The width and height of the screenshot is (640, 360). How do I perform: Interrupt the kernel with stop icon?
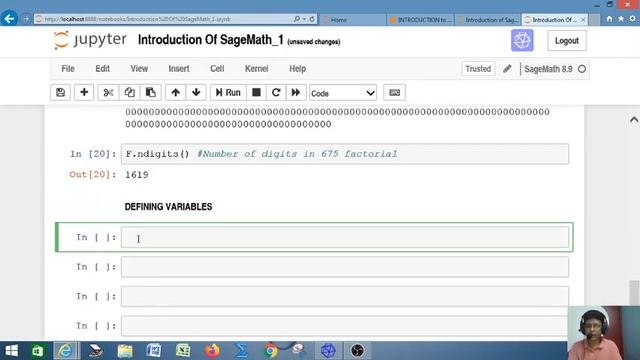256,93
